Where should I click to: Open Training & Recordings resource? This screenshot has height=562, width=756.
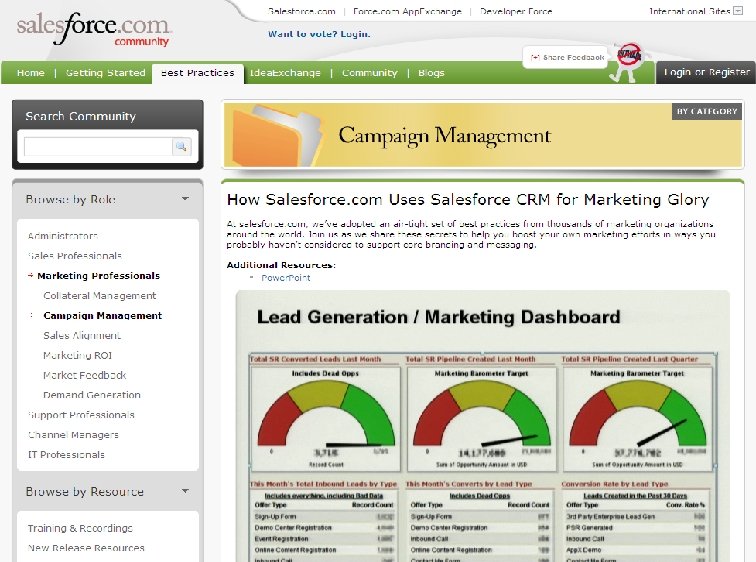point(80,528)
